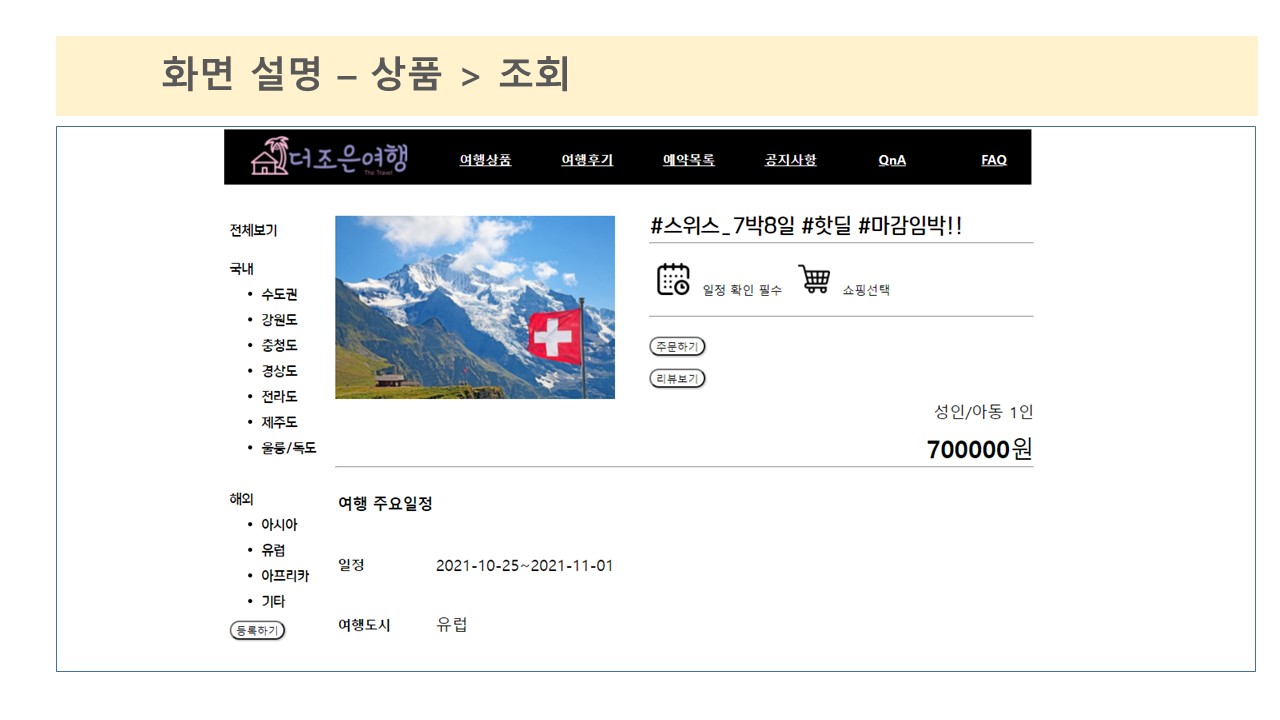Click the date range 2021-10-25~2021-11-01
1280x720 pixels.
524,566
